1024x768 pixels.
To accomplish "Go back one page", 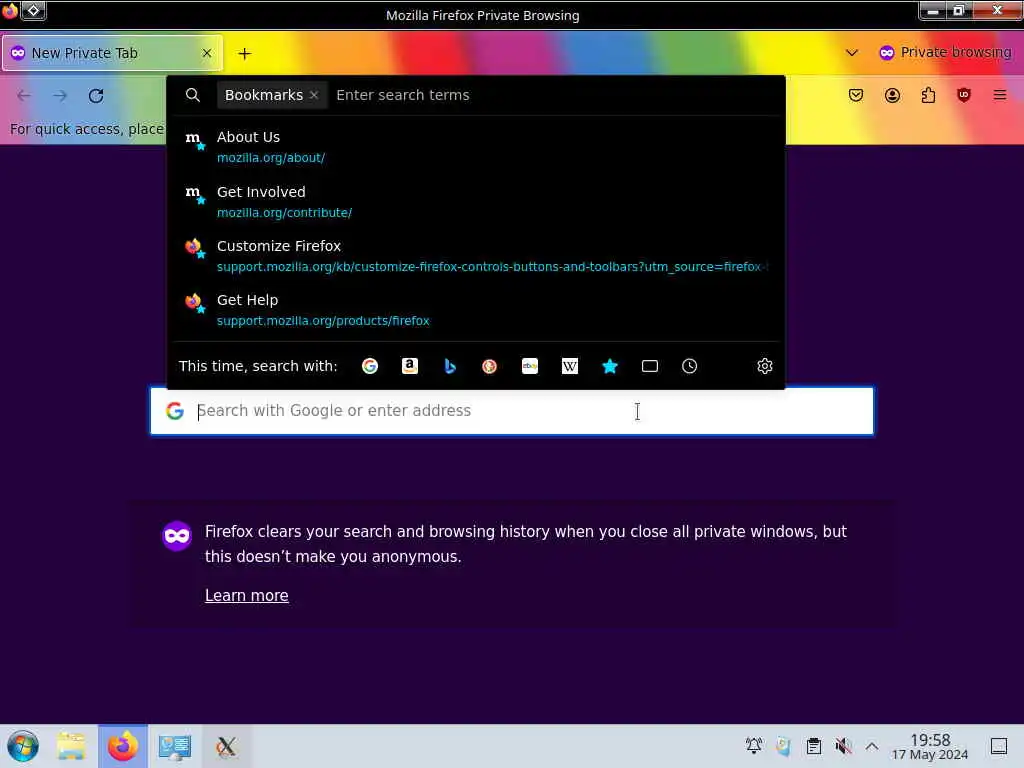I will 24,96.
